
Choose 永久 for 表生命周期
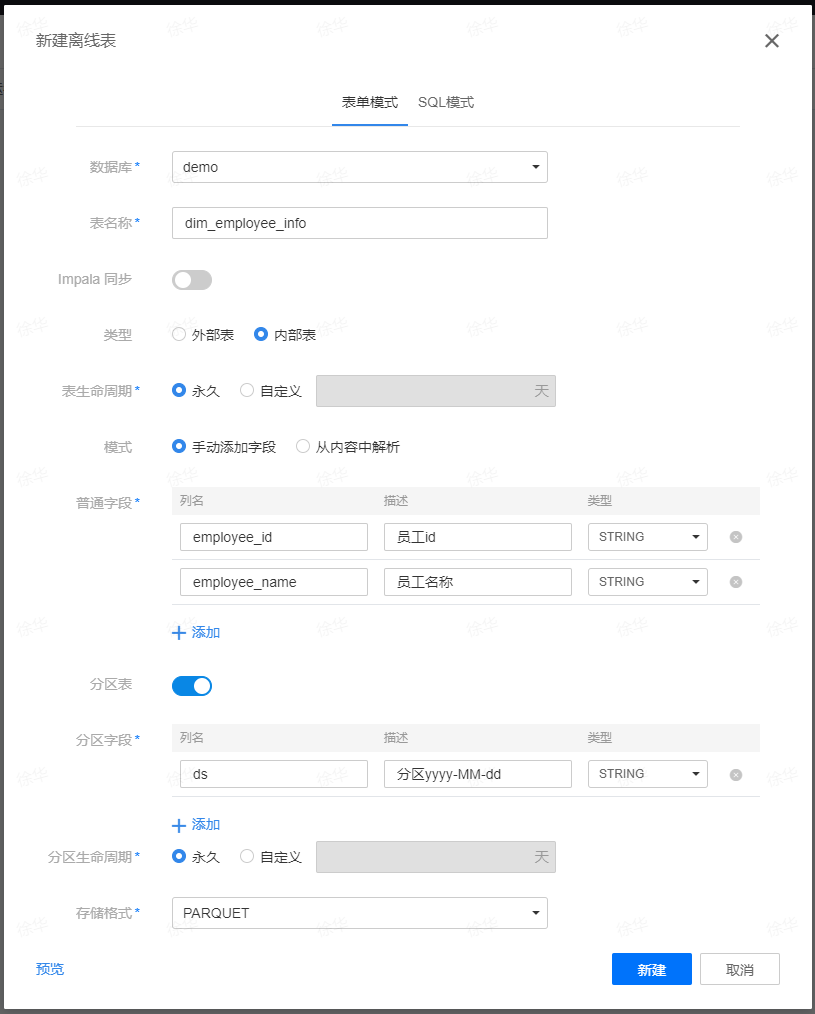coord(196,391)
